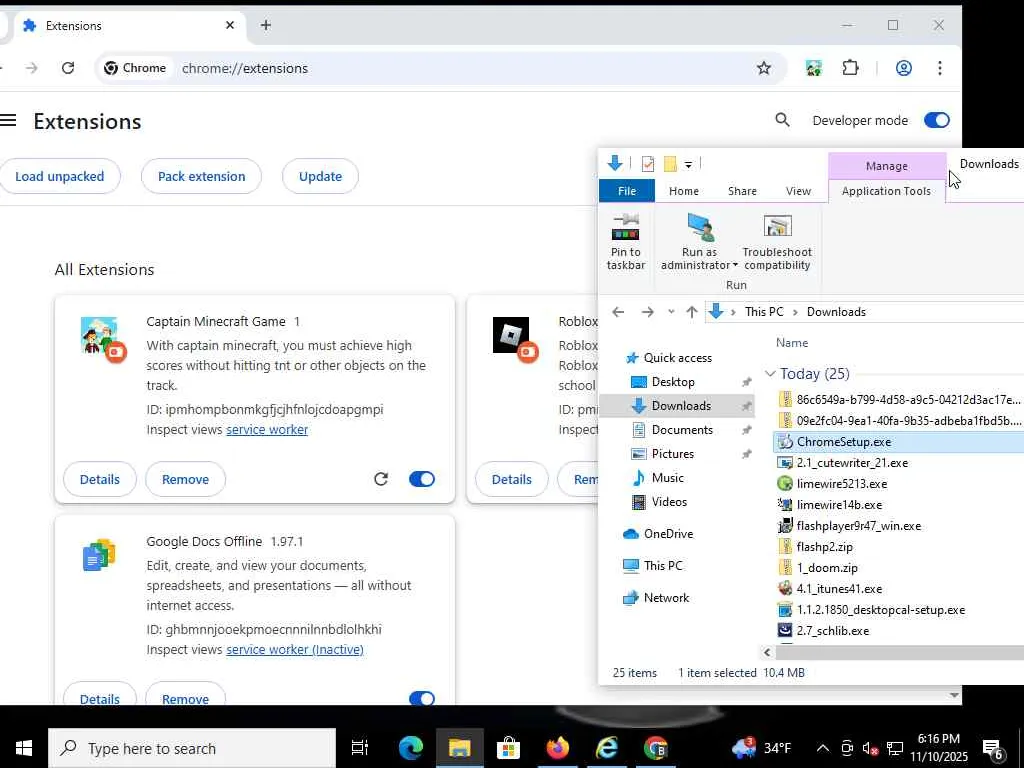Image resolution: width=1024 pixels, height=768 pixels.
Task: Go forward in File Explorer navigation
Action: (x=647, y=312)
